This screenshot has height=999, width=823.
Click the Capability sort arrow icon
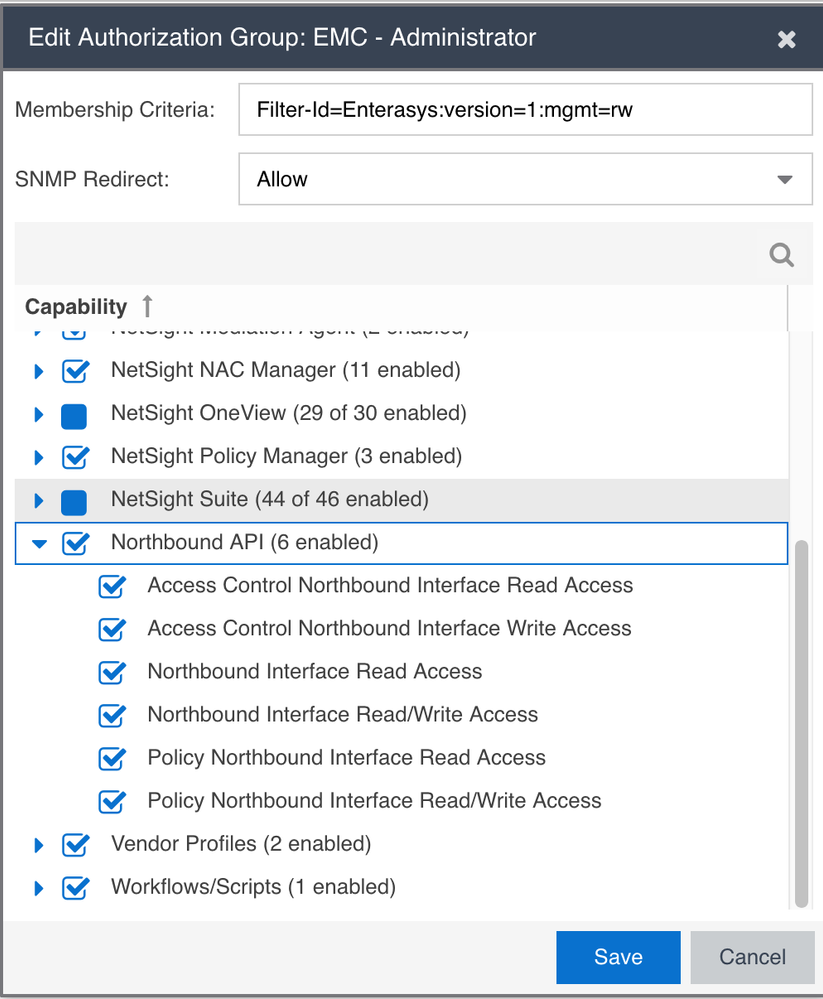tap(147, 306)
